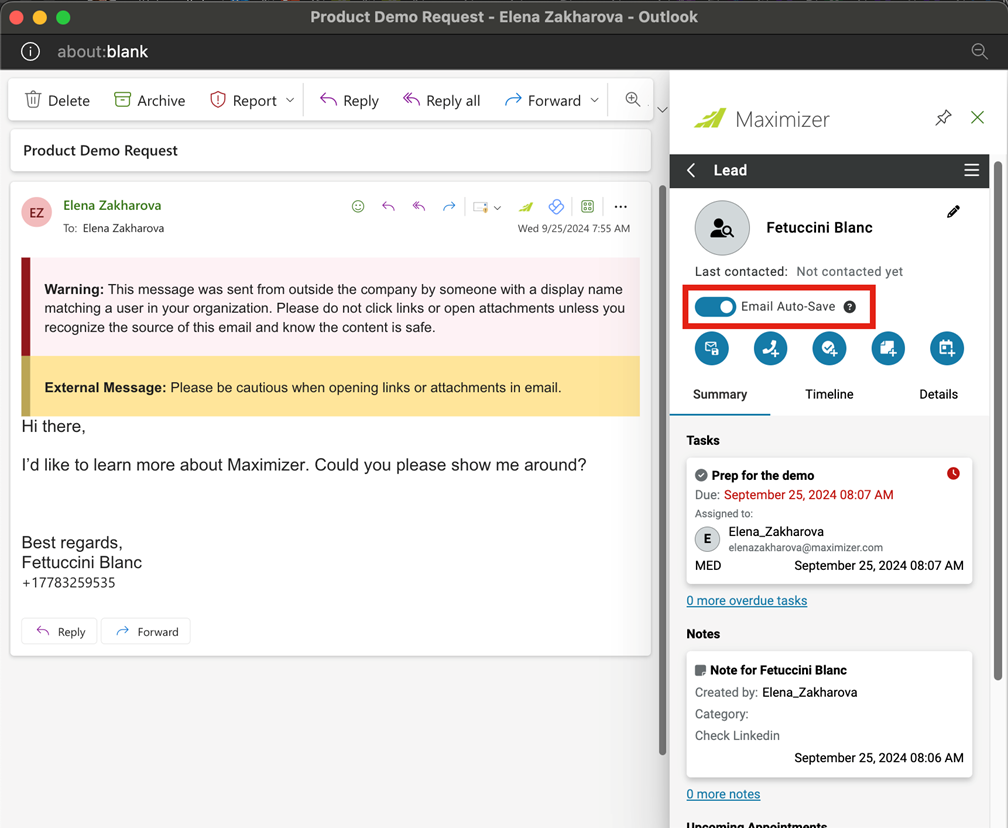
Task: Click the 0 more overdue tasks link
Action: pyautogui.click(x=746, y=600)
